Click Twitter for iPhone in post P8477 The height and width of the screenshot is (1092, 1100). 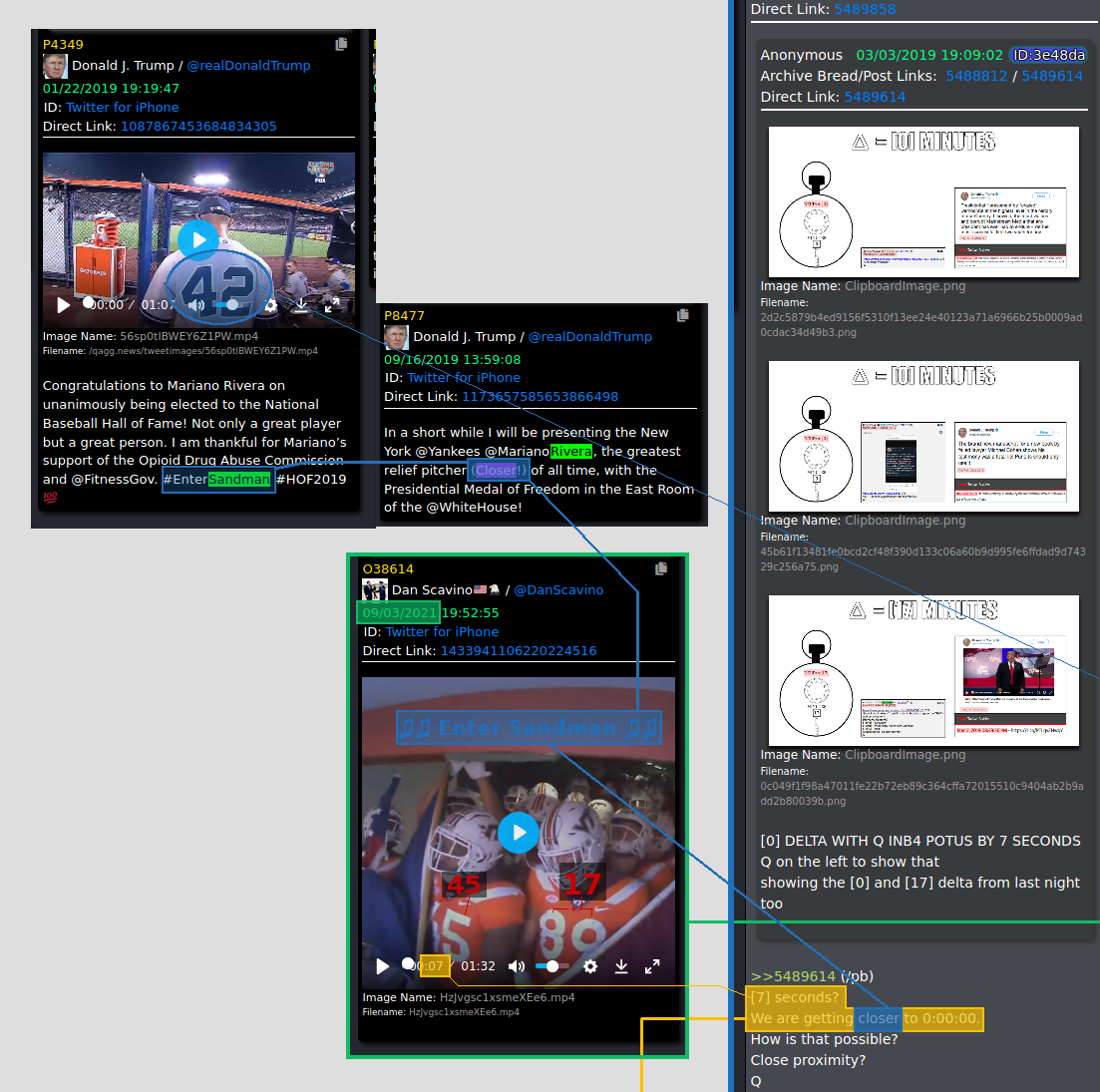click(x=464, y=377)
